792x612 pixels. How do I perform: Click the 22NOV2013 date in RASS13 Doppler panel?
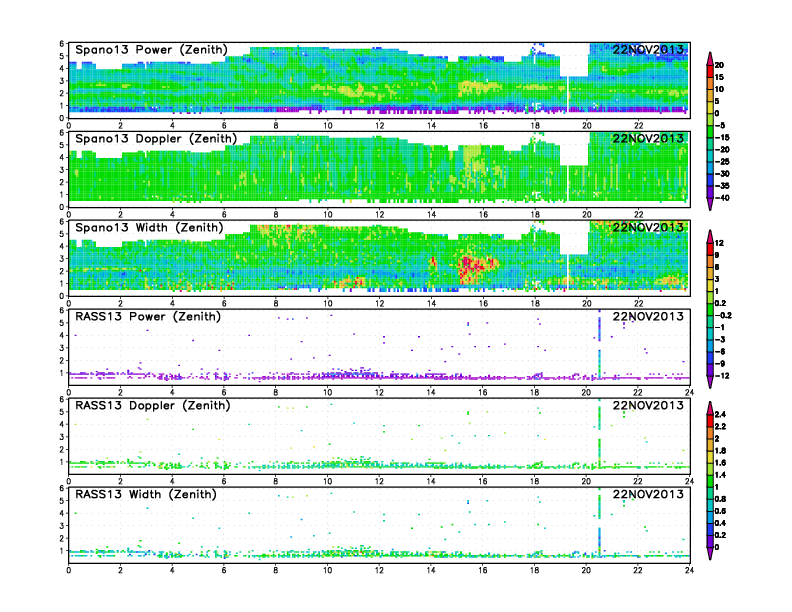tap(648, 405)
